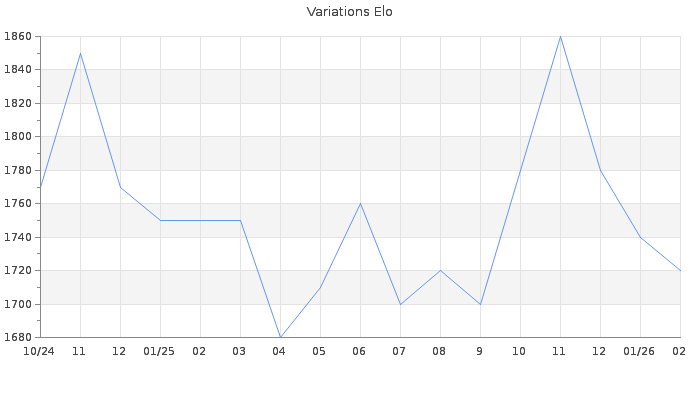Click the data point above month 05

tap(320, 287)
